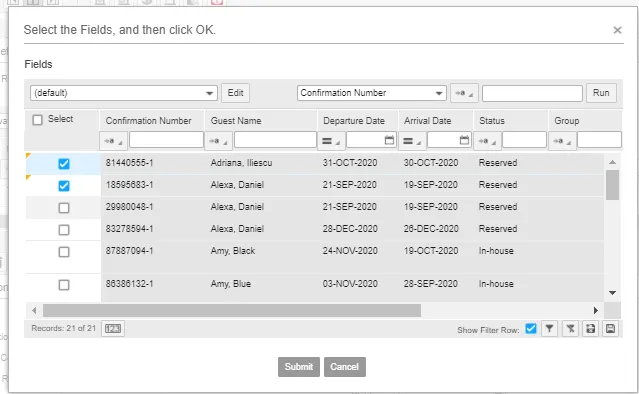
Task: Open Confirmation Number column filter operator
Action: [114, 141]
